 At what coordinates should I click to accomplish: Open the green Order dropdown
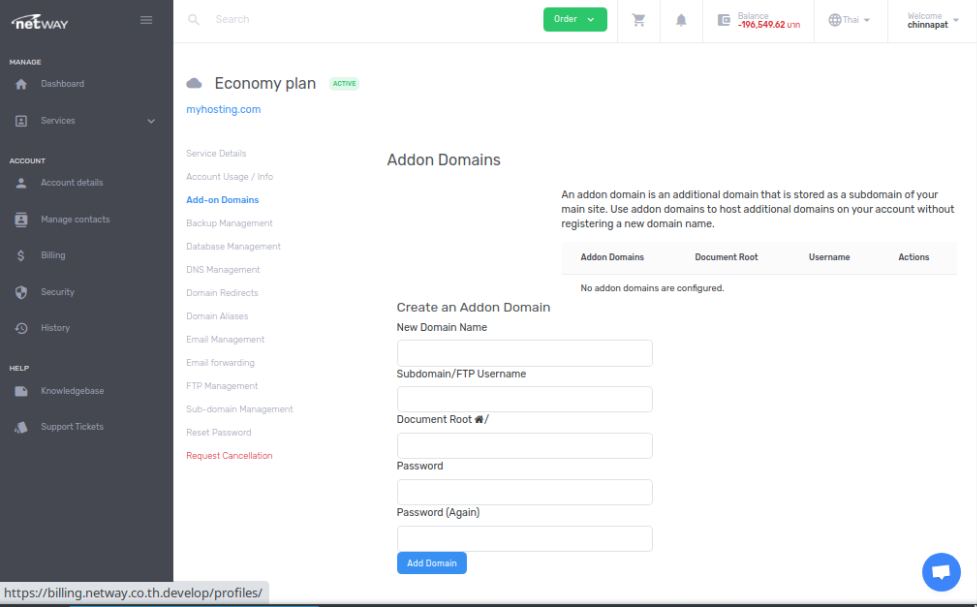point(575,20)
